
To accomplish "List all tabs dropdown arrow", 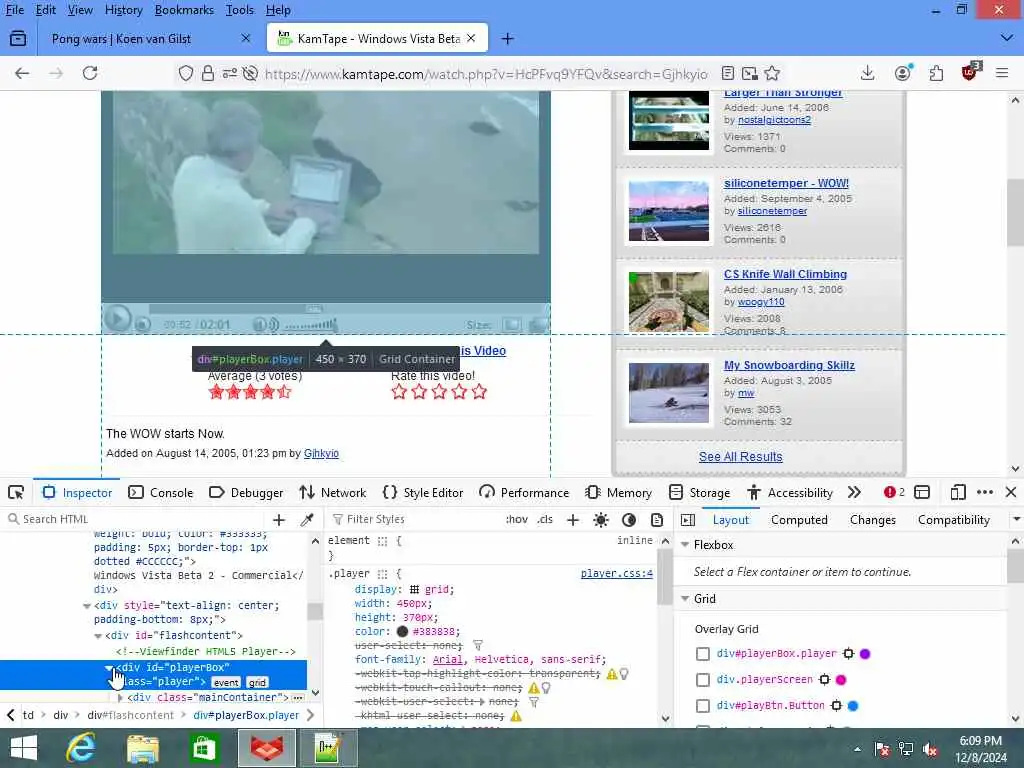I will tap(1006, 39).
